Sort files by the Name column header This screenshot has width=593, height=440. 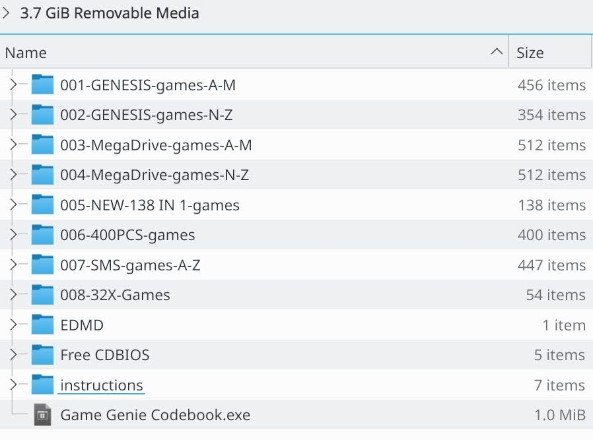click(x=254, y=52)
